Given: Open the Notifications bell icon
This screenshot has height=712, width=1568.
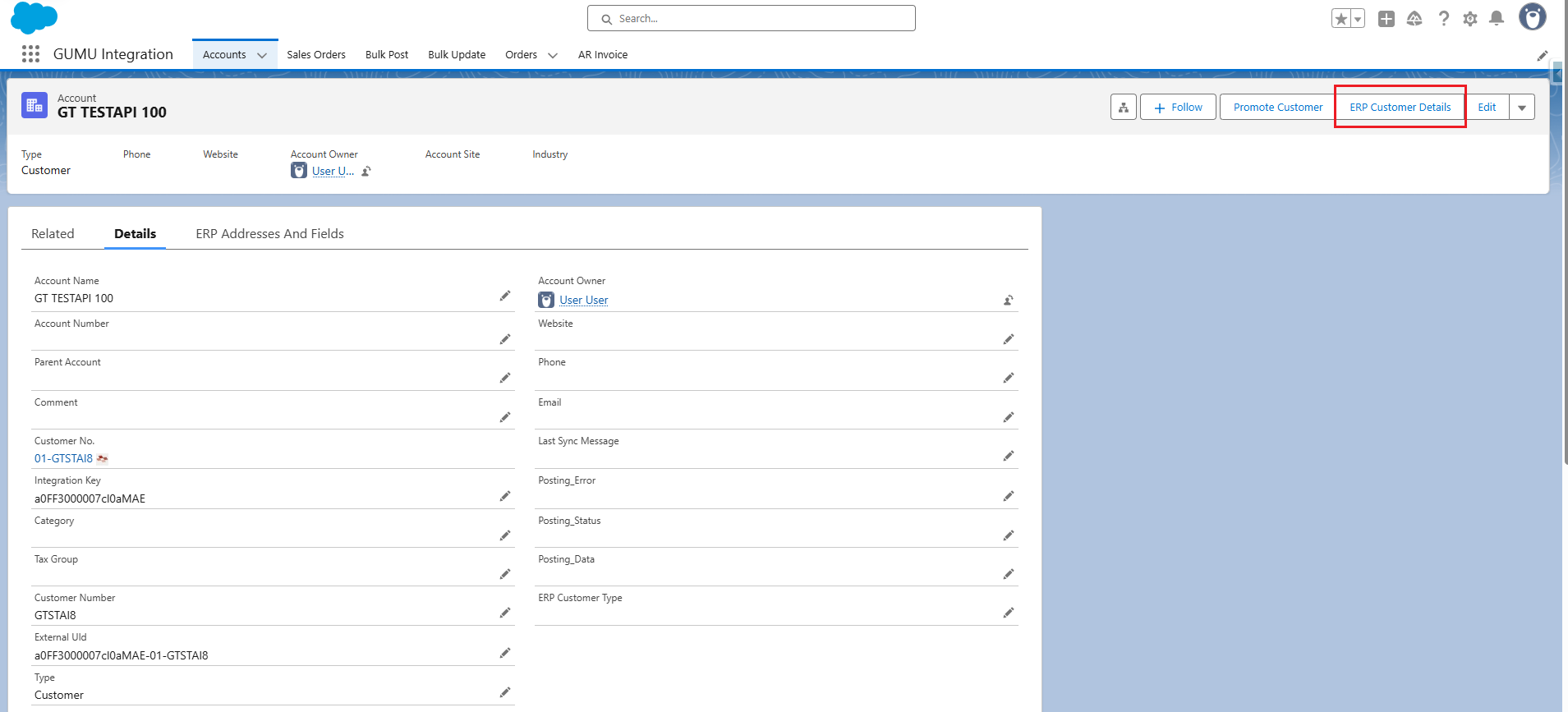Looking at the screenshot, I should click(1497, 19).
